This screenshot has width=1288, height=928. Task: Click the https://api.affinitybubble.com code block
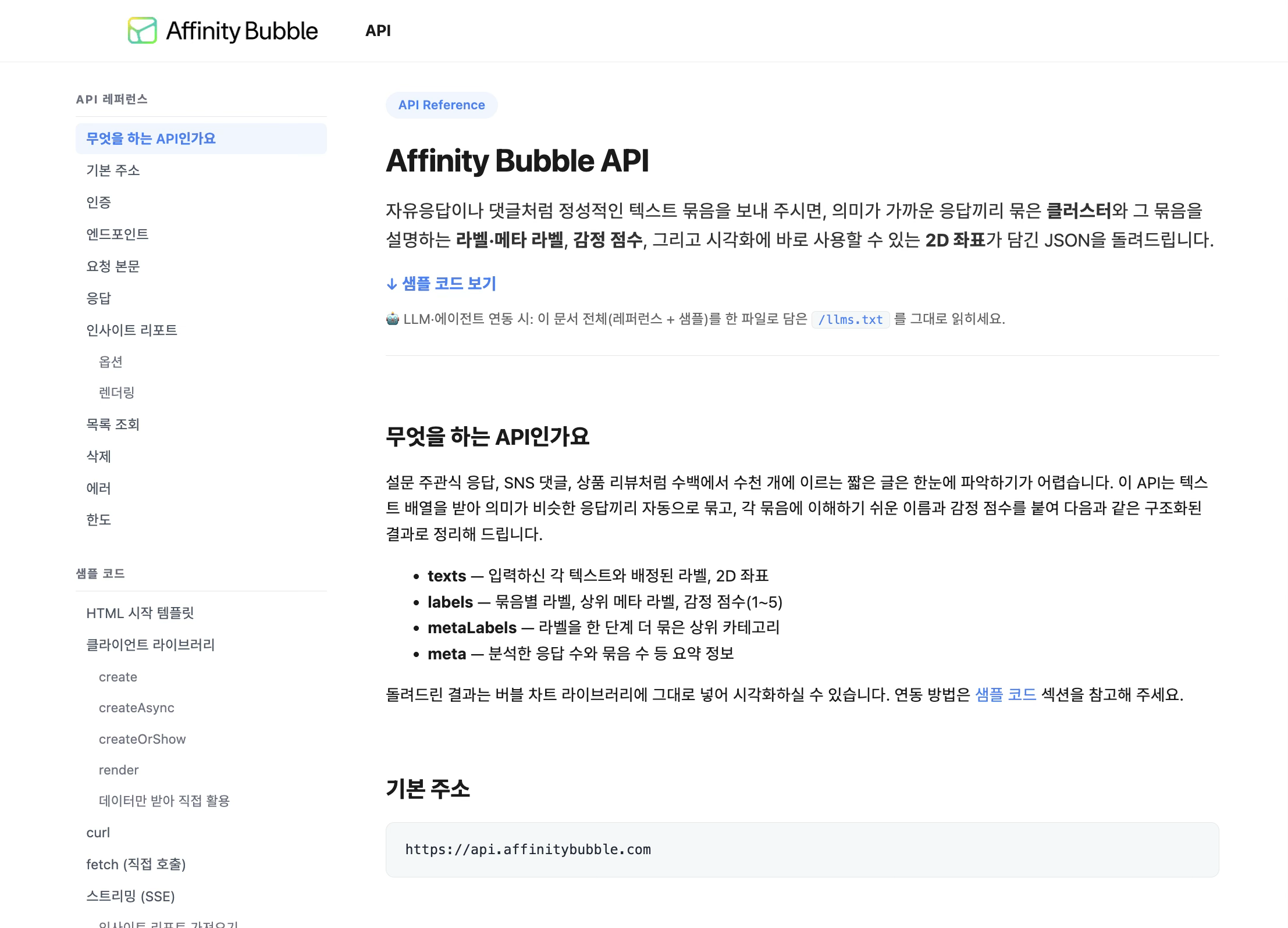(802, 850)
